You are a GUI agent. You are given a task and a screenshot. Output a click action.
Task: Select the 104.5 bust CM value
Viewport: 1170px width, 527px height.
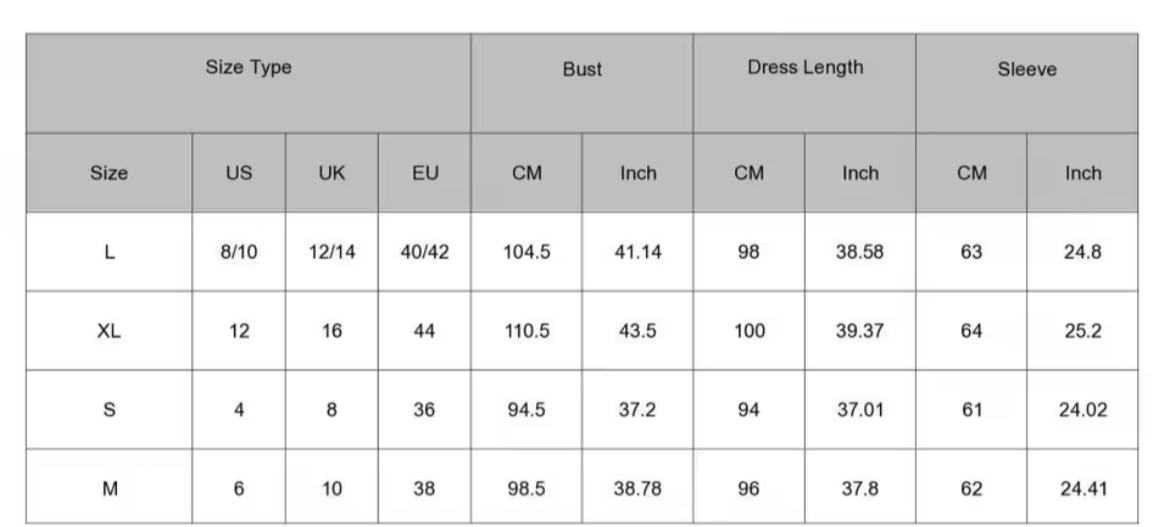pyautogui.click(x=527, y=252)
